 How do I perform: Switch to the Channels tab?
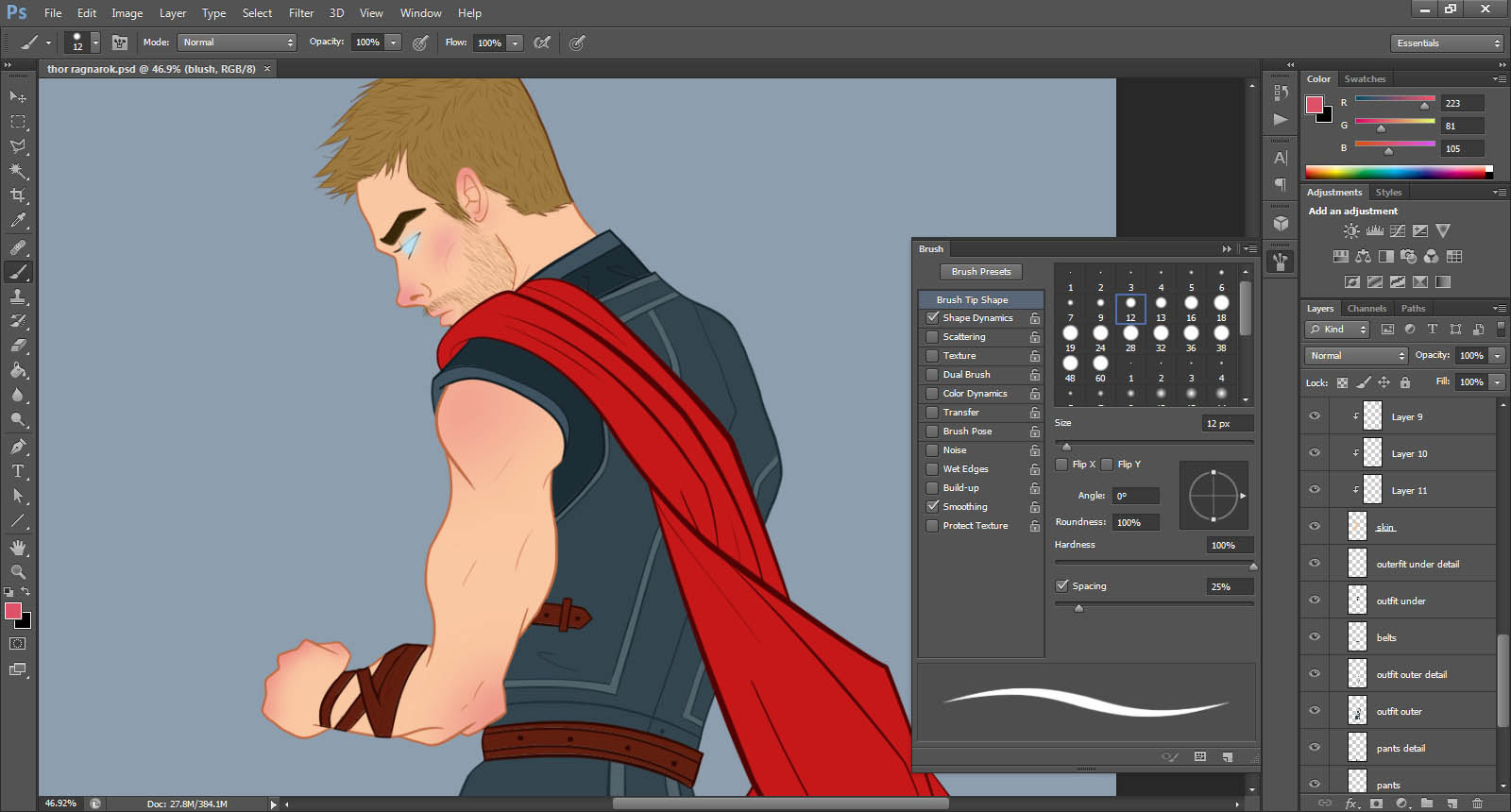click(1366, 309)
